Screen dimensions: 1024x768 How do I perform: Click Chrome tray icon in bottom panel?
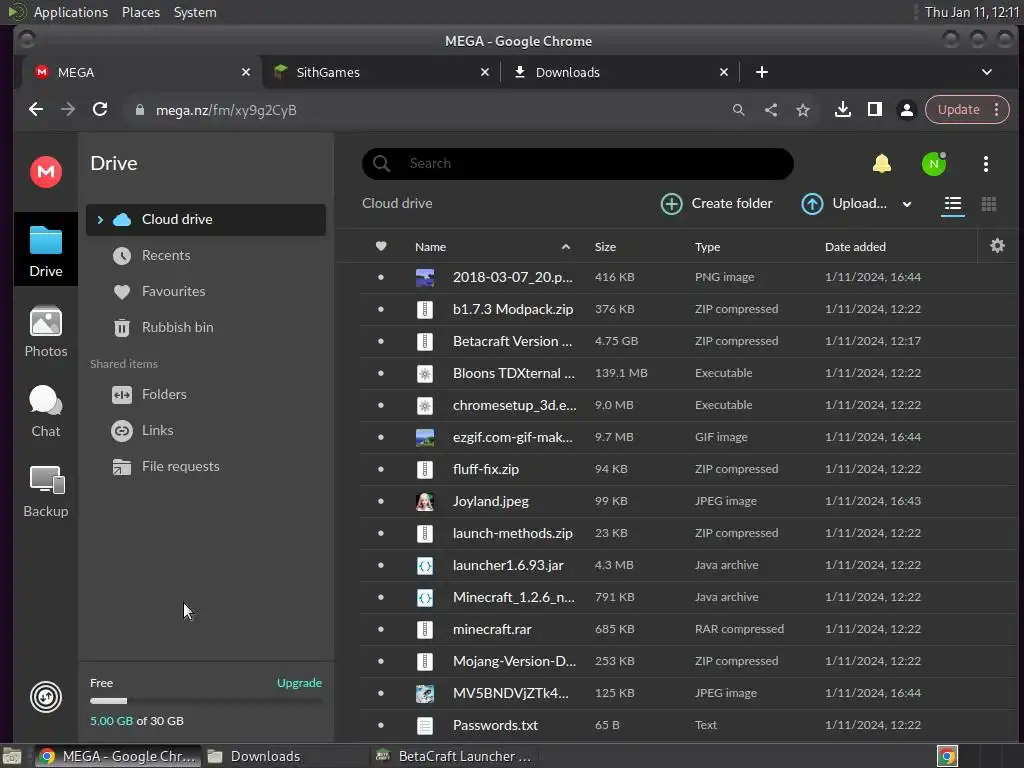[947, 756]
